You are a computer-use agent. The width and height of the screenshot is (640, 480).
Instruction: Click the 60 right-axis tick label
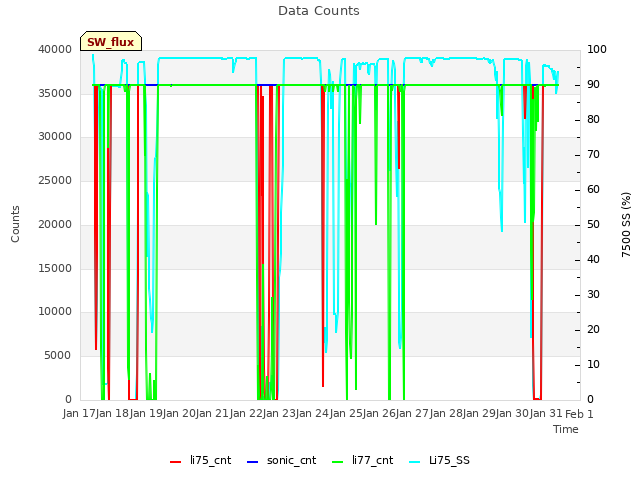pos(593,189)
